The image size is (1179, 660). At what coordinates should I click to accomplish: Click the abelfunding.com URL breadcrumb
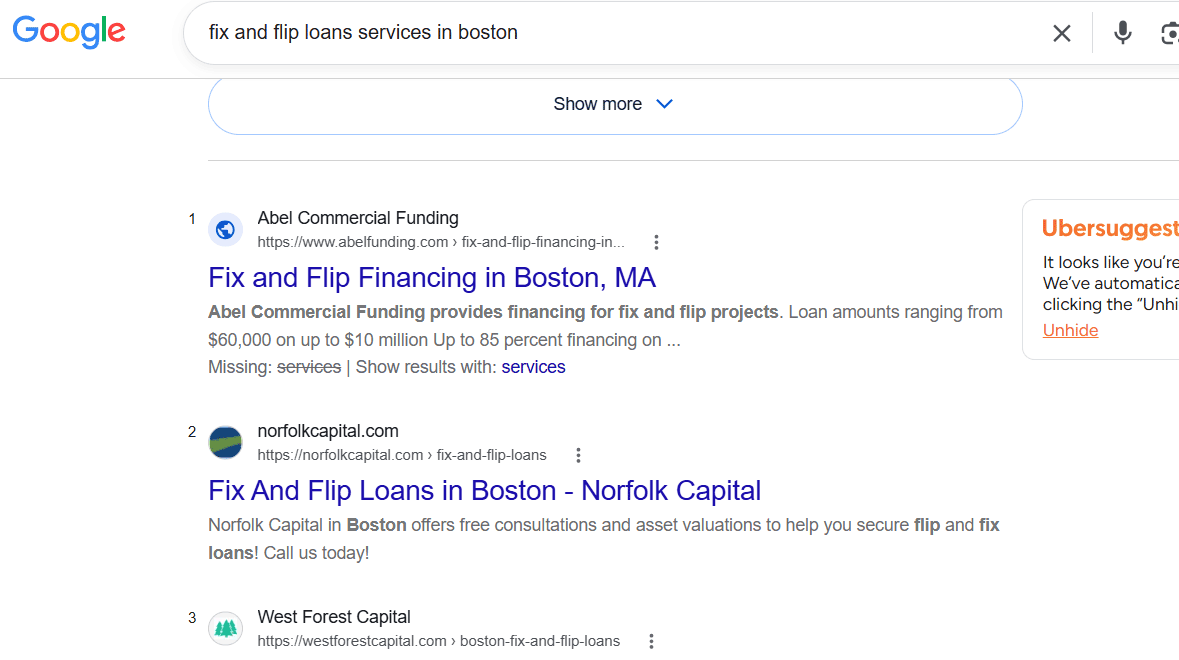tap(441, 242)
